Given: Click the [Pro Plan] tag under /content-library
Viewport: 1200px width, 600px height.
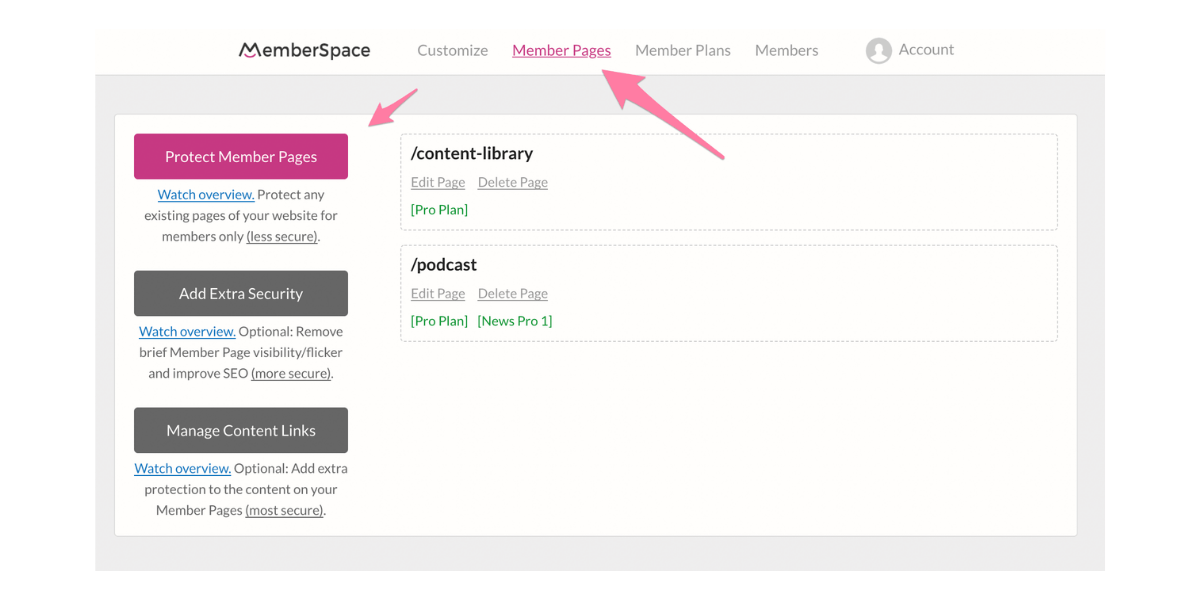Looking at the screenshot, I should coord(439,210).
